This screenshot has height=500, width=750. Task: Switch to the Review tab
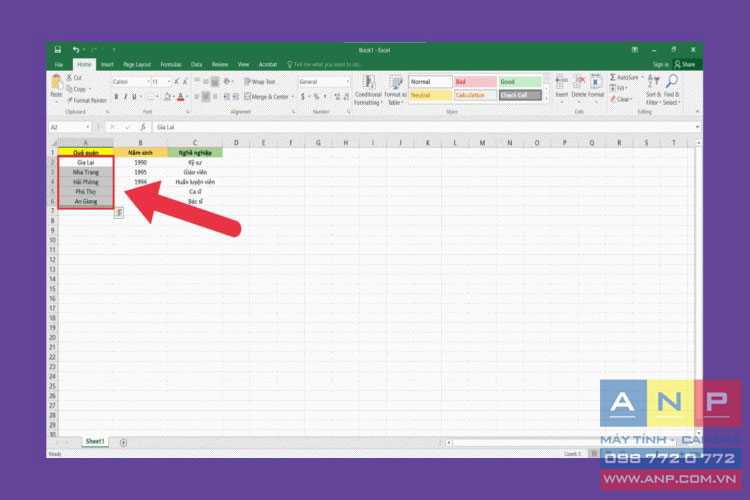[220, 64]
